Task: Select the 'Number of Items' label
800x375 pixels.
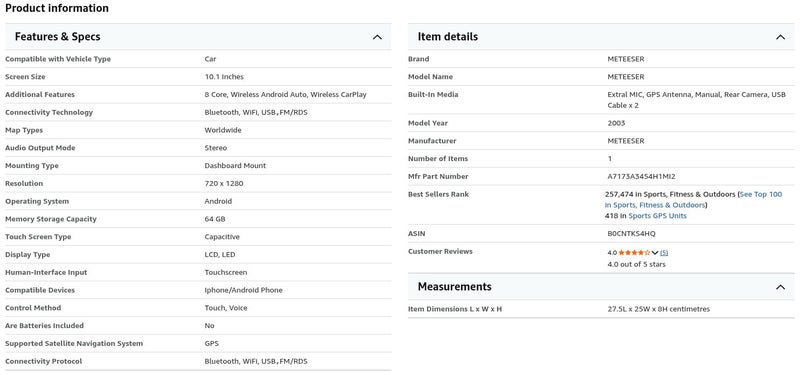Action: click(438, 159)
